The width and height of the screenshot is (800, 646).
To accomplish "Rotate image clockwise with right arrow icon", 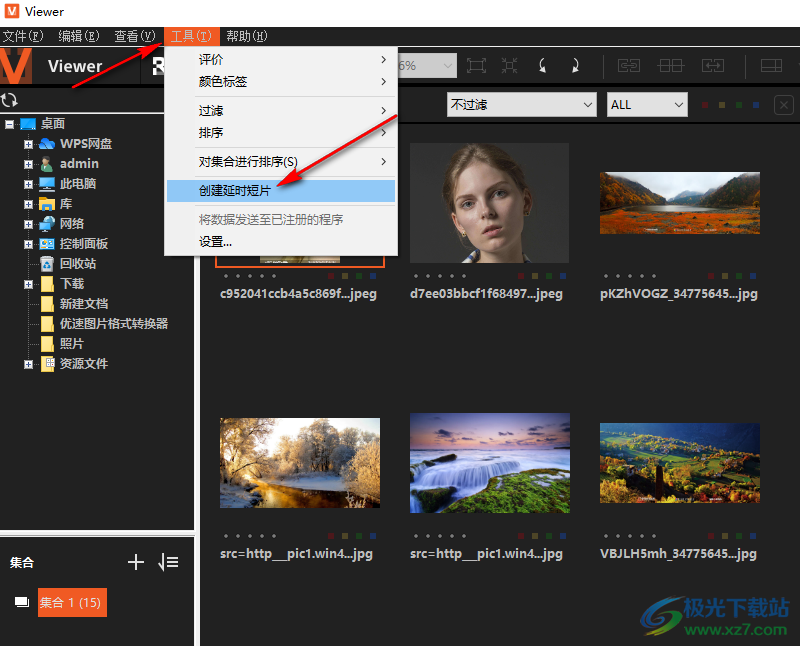I will [575, 65].
